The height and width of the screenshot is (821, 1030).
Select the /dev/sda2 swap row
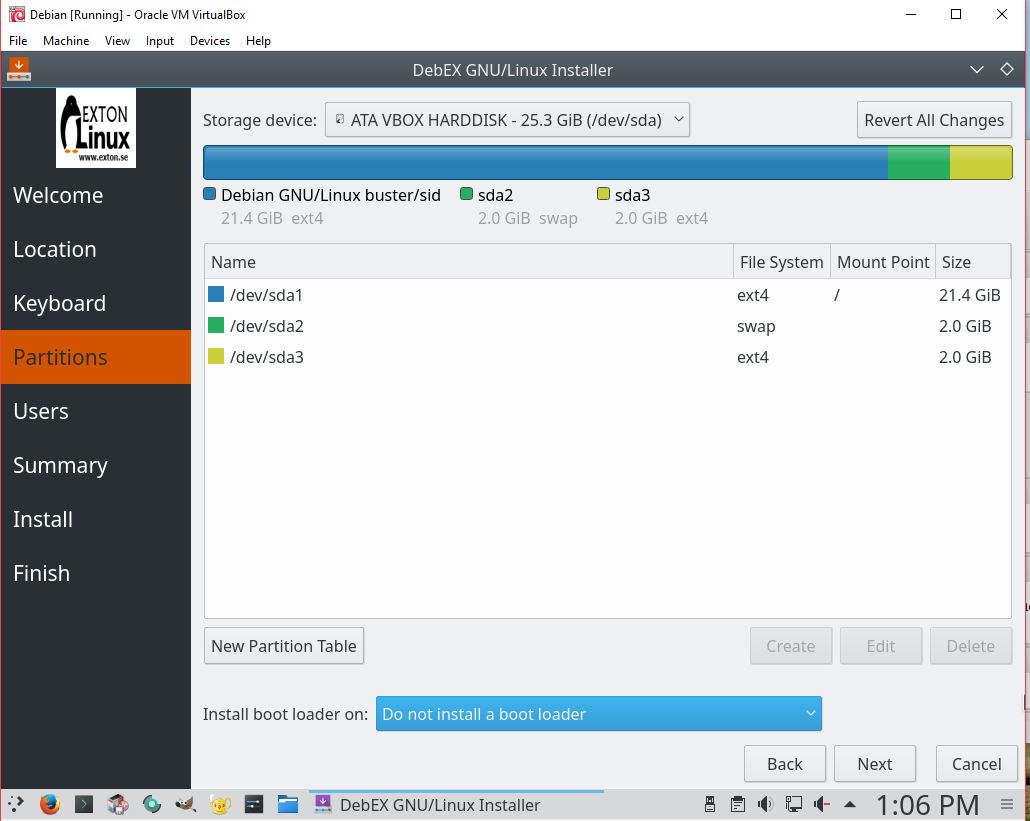click(608, 326)
